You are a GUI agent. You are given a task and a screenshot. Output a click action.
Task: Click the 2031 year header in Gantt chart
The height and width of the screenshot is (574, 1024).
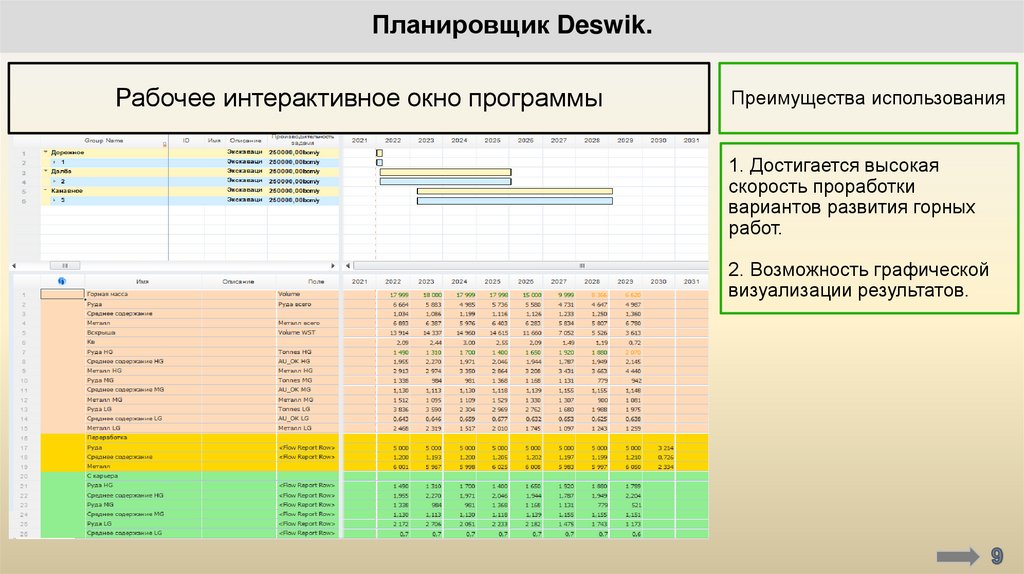click(x=692, y=140)
